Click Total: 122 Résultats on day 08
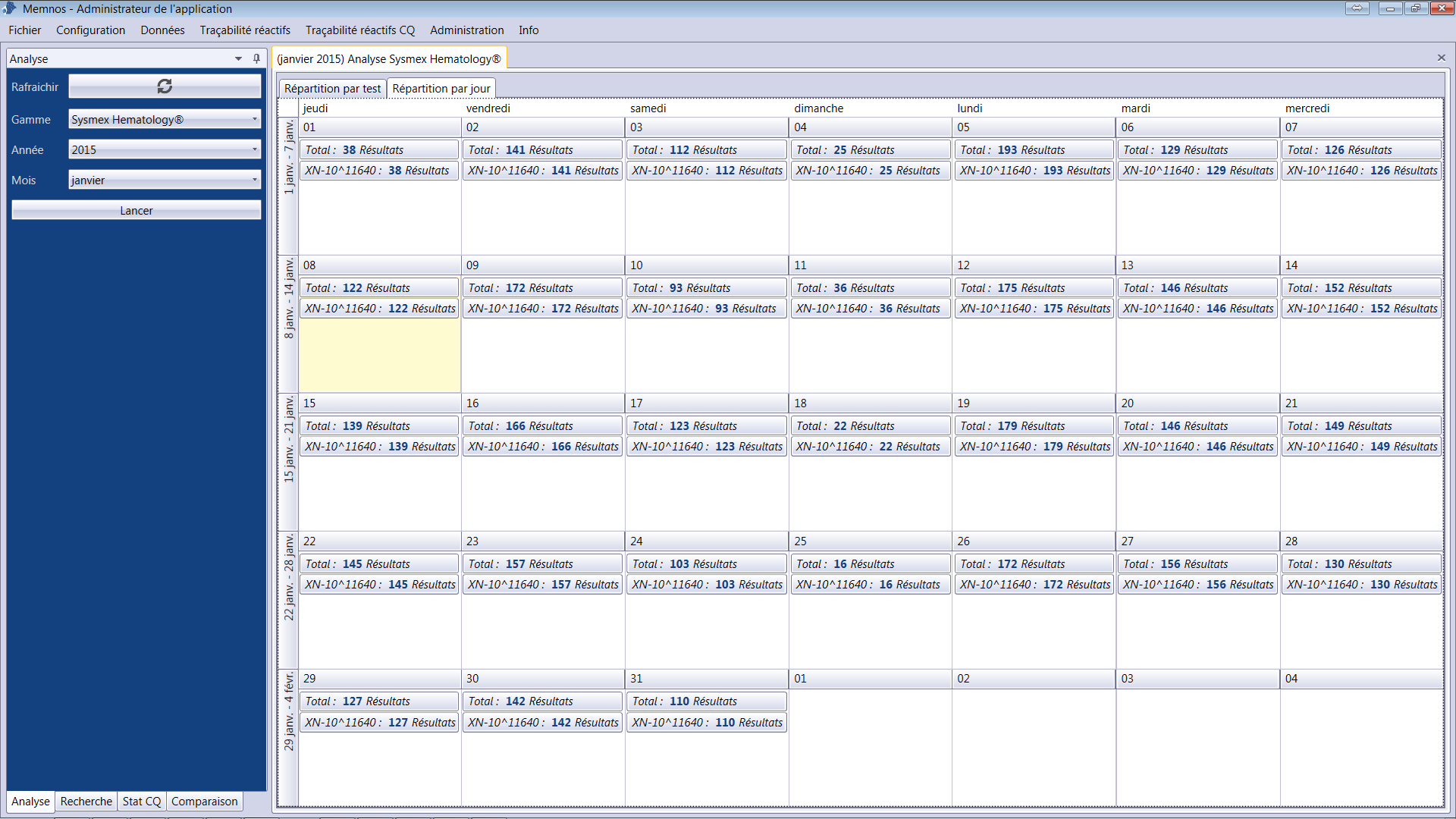 coord(379,287)
